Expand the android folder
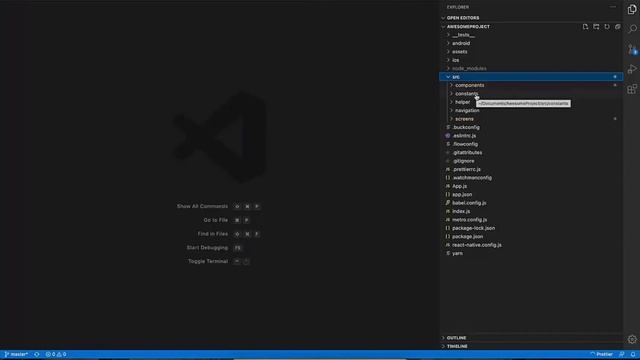 coord(531,43)
